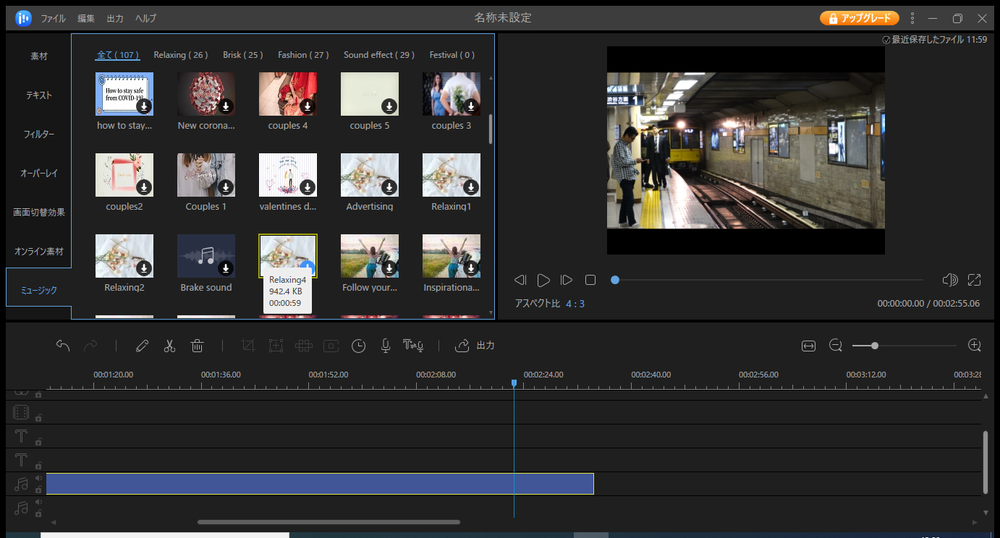
Task: Filter music by Brisk (25) category
Action: pyautogui.click(x=243, y=55)
